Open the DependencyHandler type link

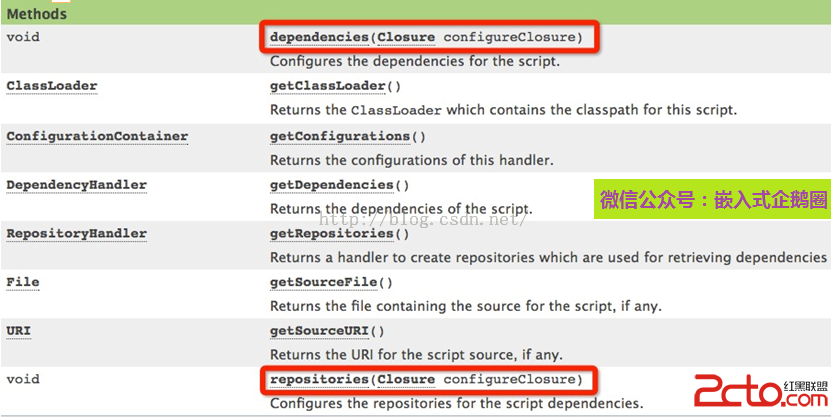[x=77, y=185]
